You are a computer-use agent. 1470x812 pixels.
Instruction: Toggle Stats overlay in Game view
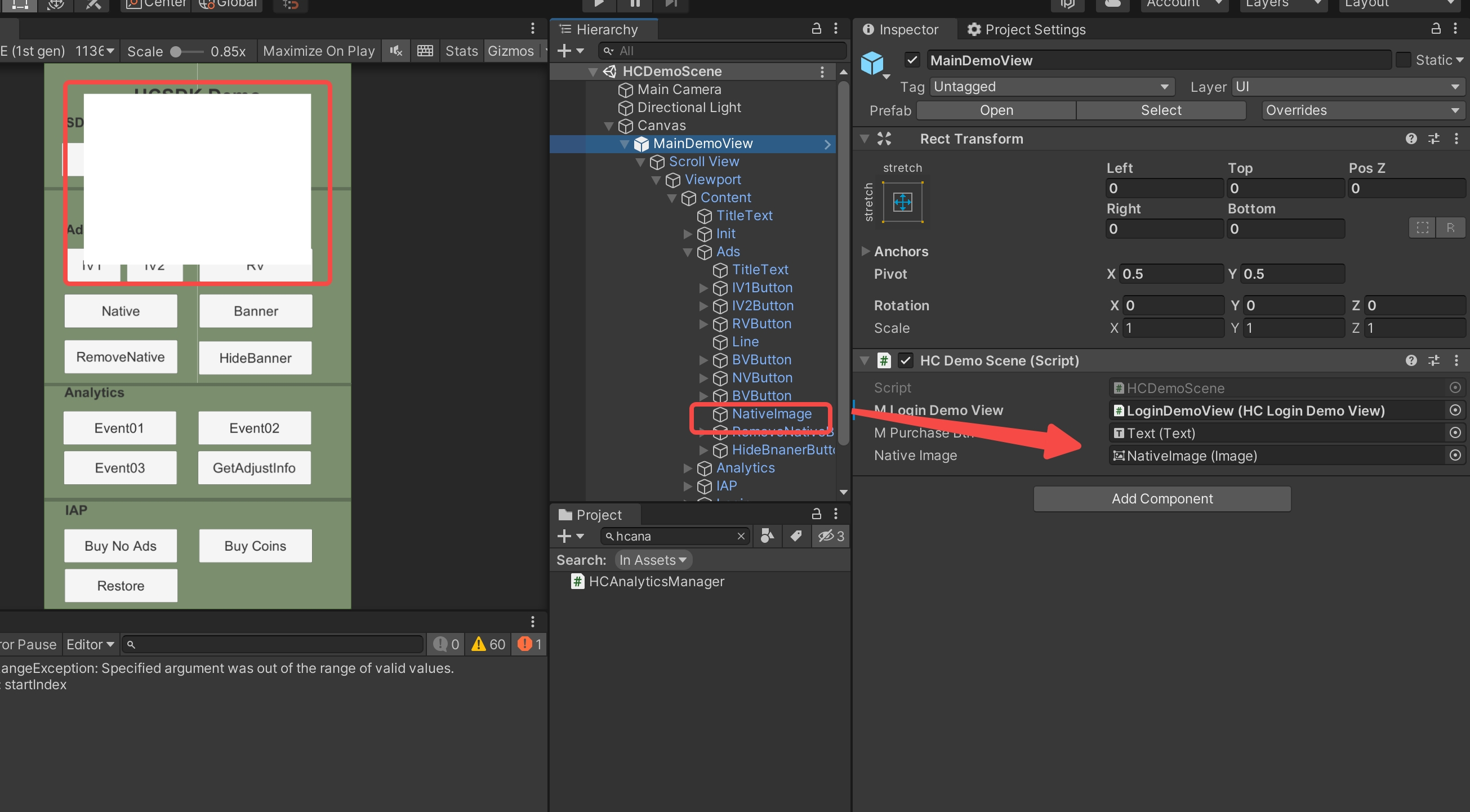461,51
